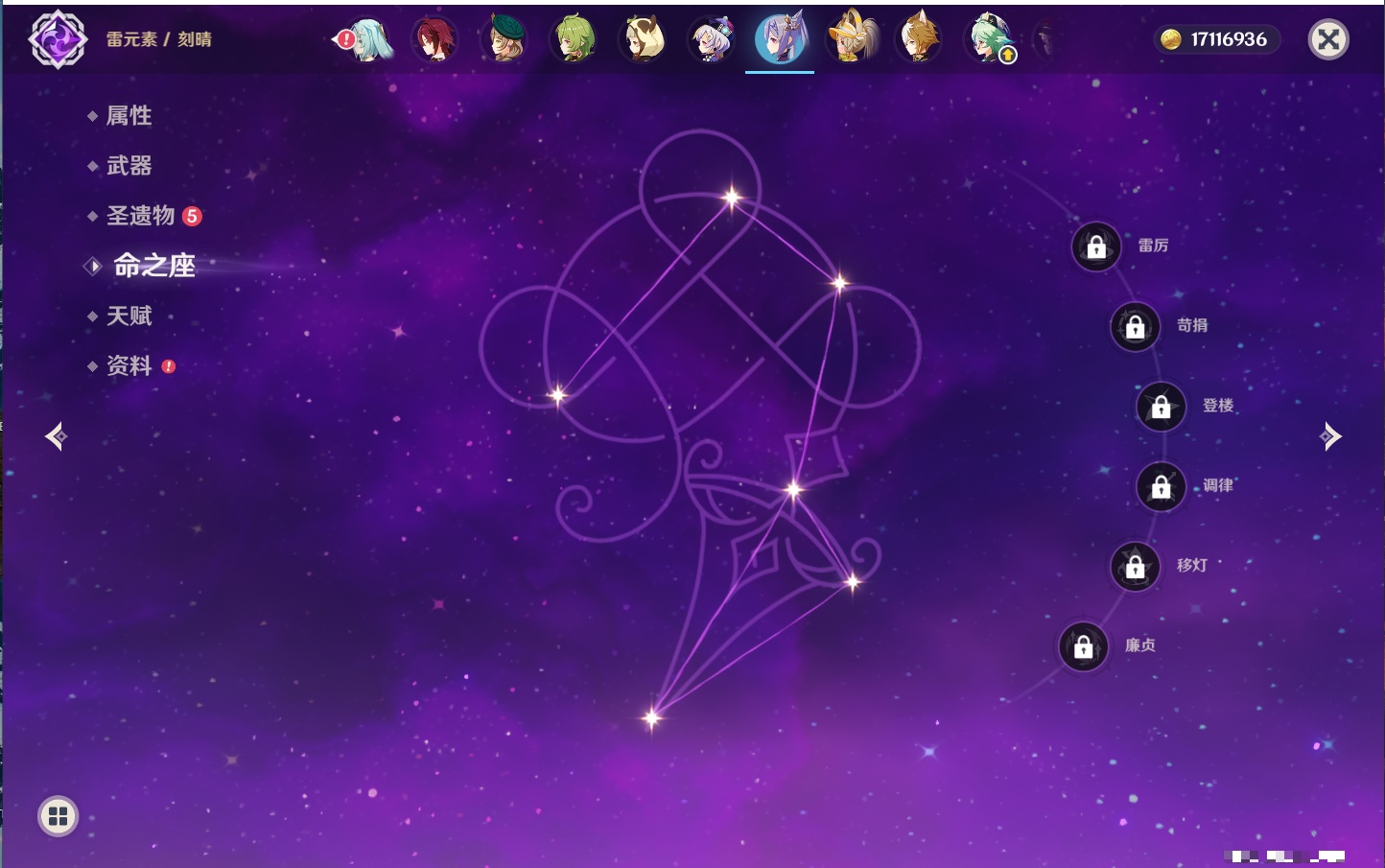Open the locked 廉贞 constellation node
Viewport: 1385px width, 868px height.
pos(1084,646)
